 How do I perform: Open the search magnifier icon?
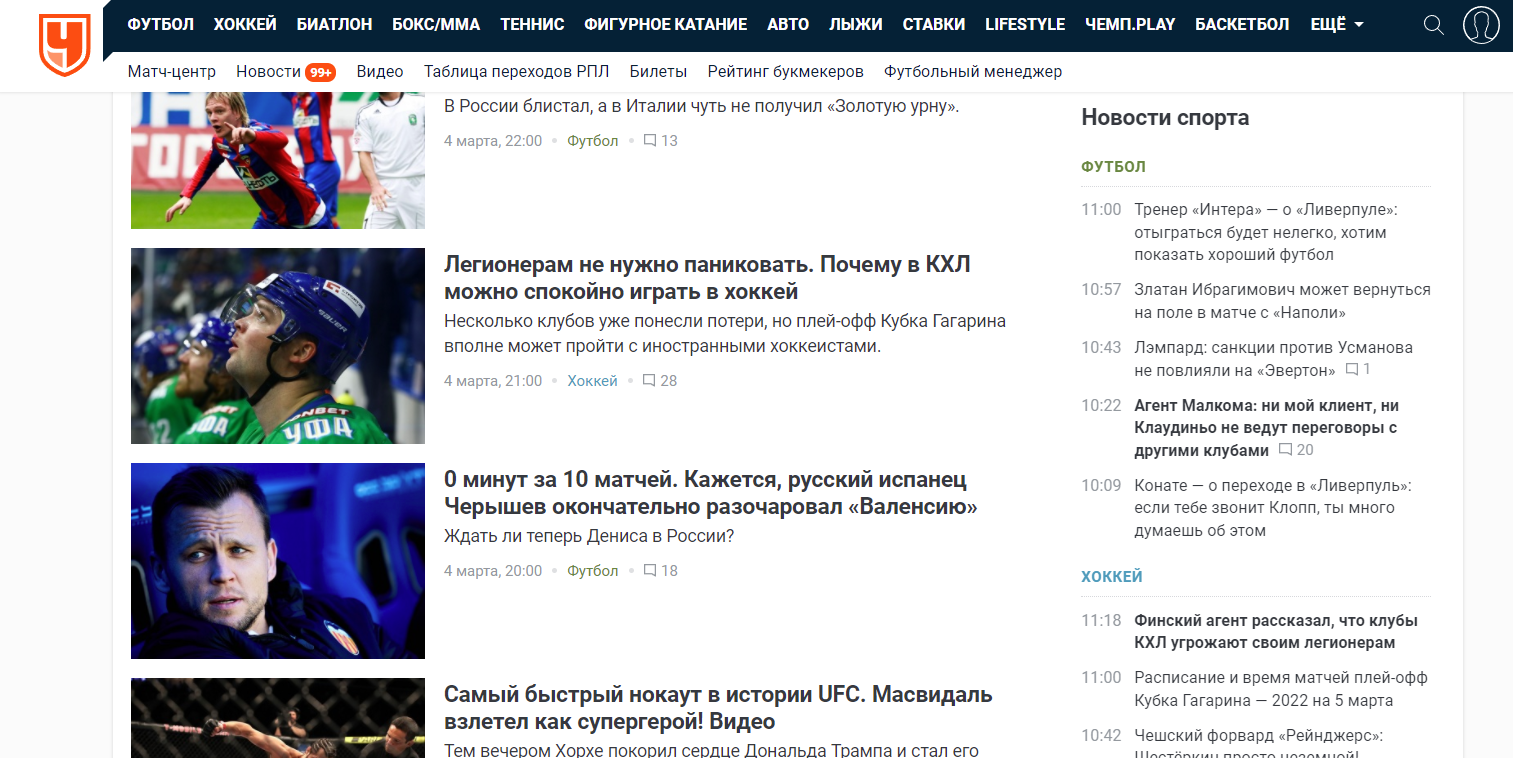tap(1433, 25)
